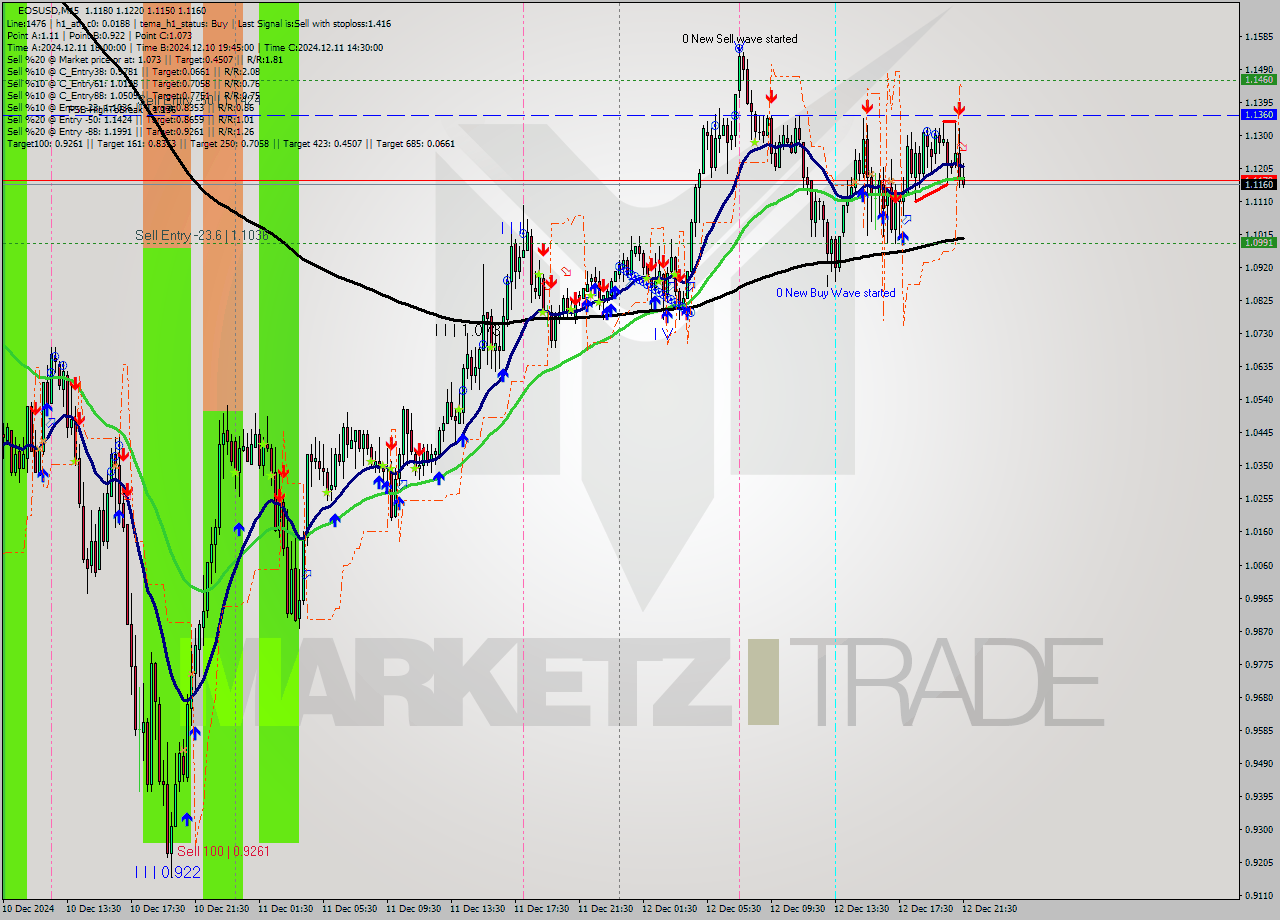Click the 1.0160 price axis label

pos(1258,532)
